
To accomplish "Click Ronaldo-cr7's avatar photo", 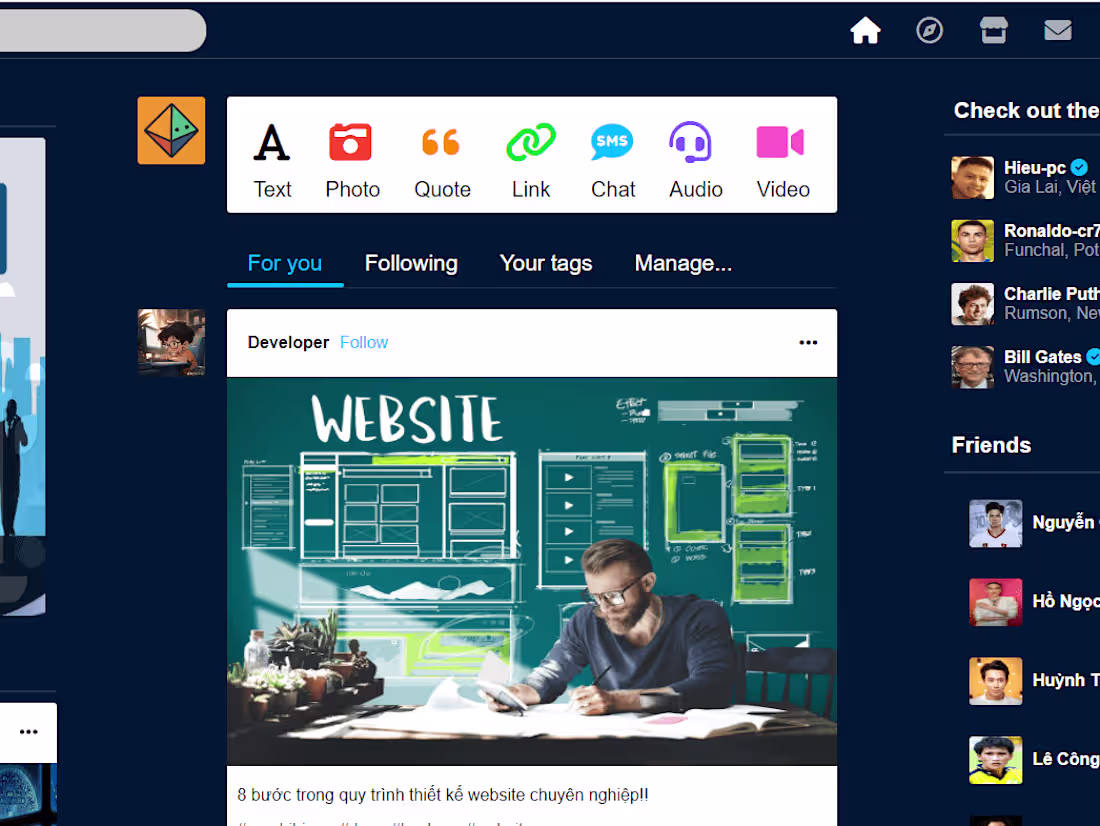I will point(972,241).
